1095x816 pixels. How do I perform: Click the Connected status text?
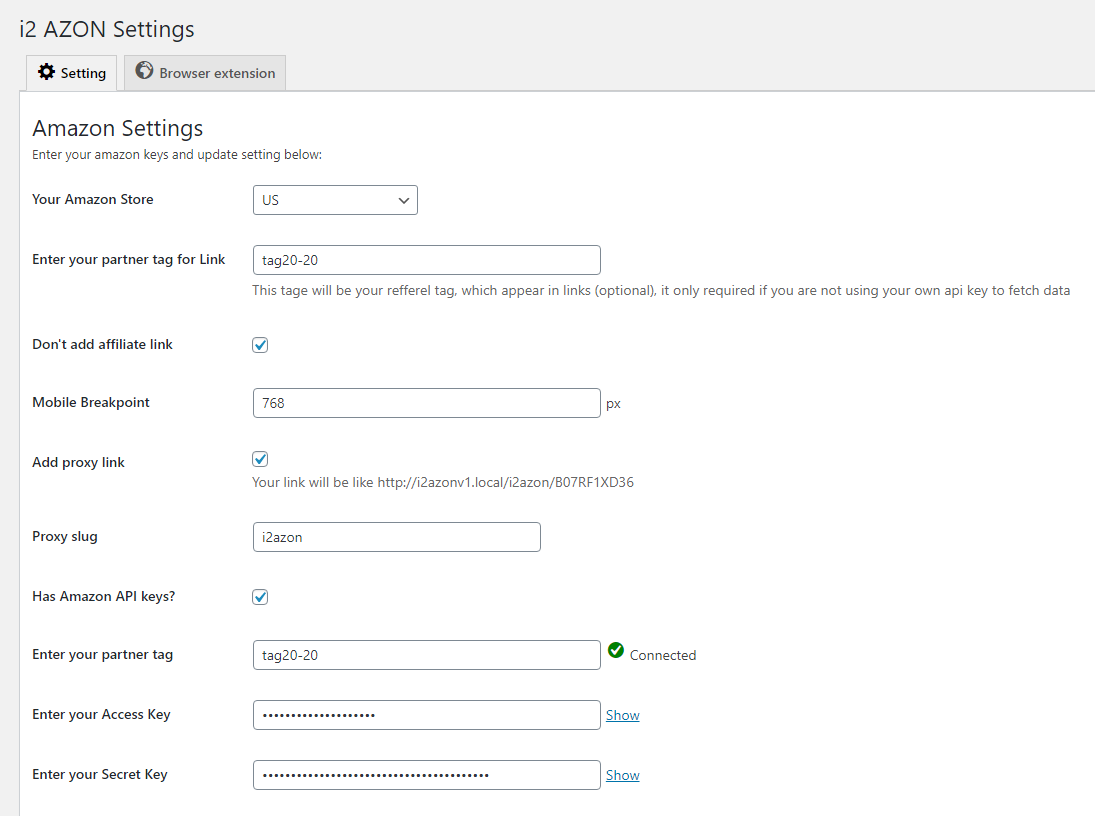pos(662,655)
